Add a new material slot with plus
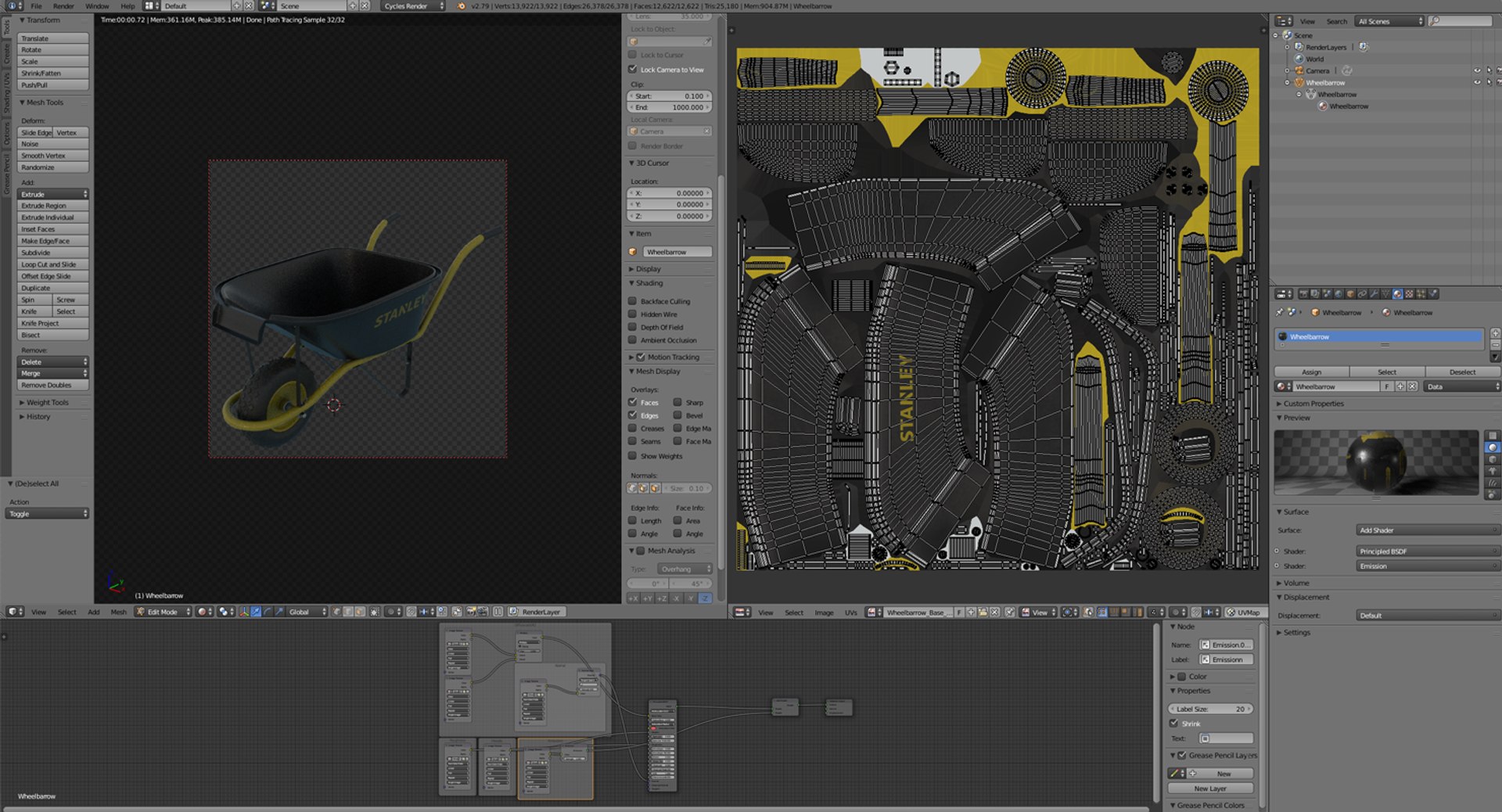1502x812 pixels. pyautogui.click(x=1495, y=333)
